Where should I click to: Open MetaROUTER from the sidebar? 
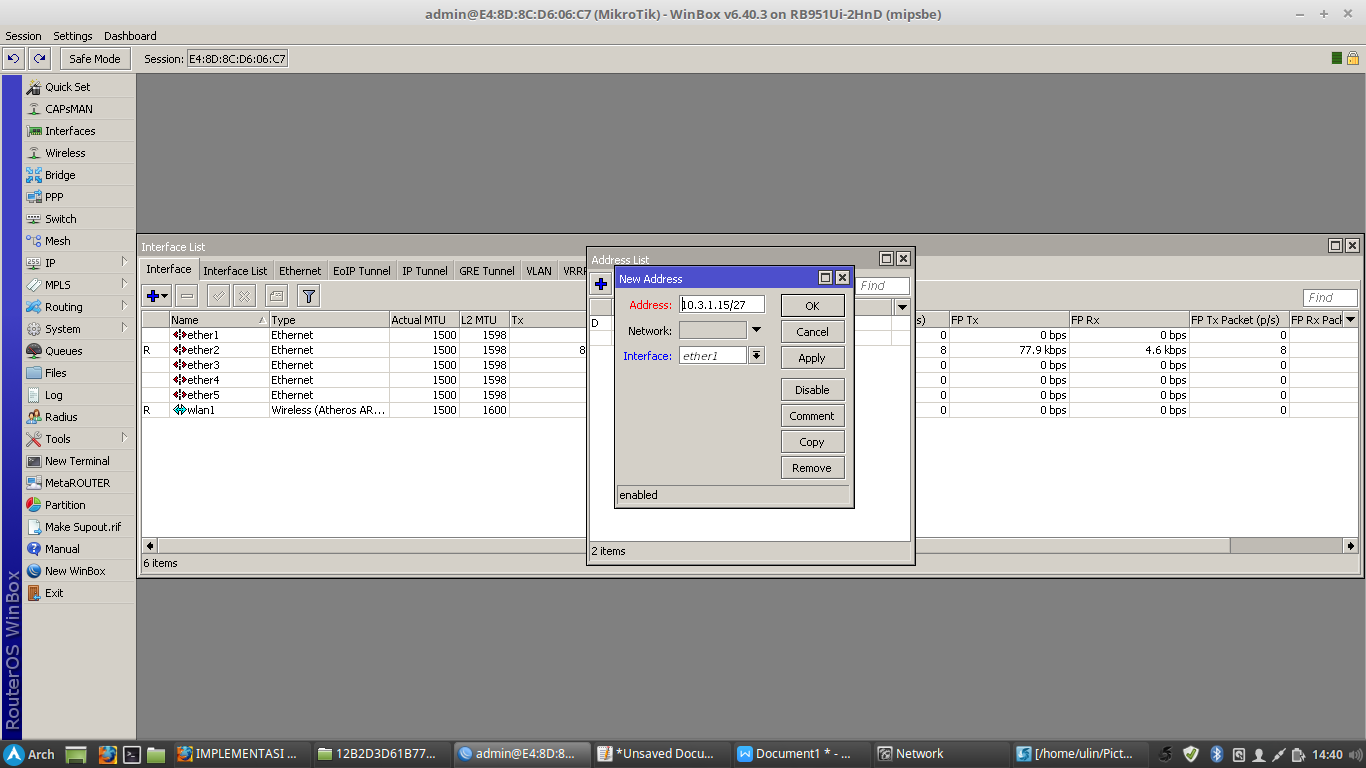[79, 483]
